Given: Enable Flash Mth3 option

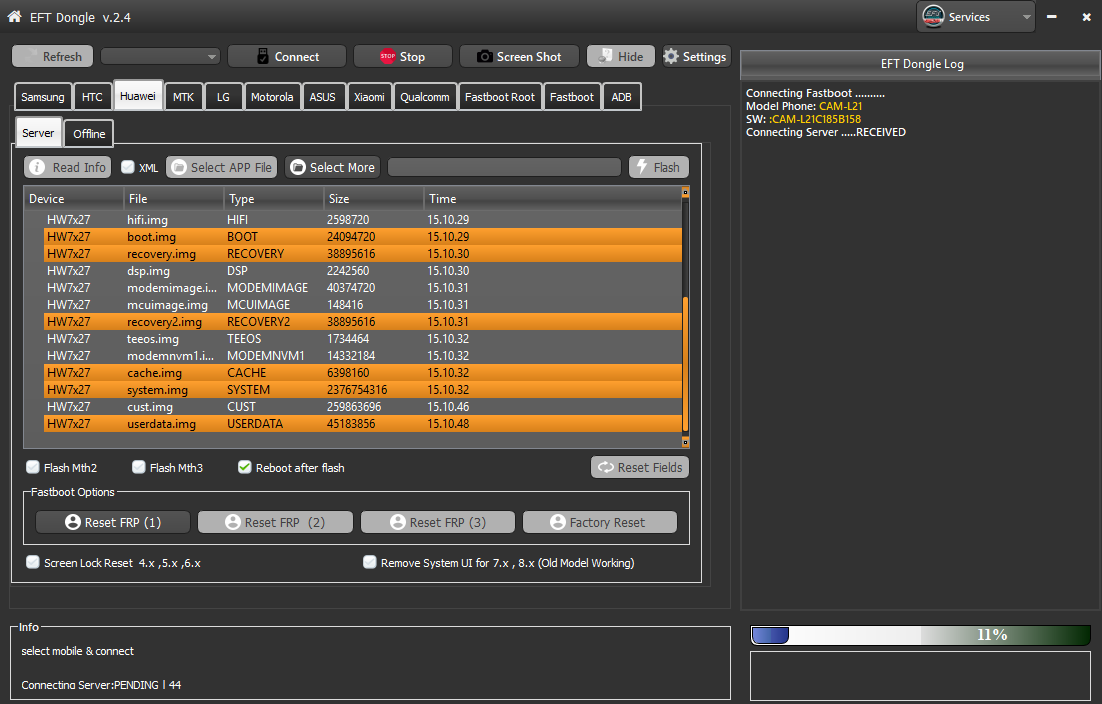Looking at the screenshot, I should coord(138,467).
